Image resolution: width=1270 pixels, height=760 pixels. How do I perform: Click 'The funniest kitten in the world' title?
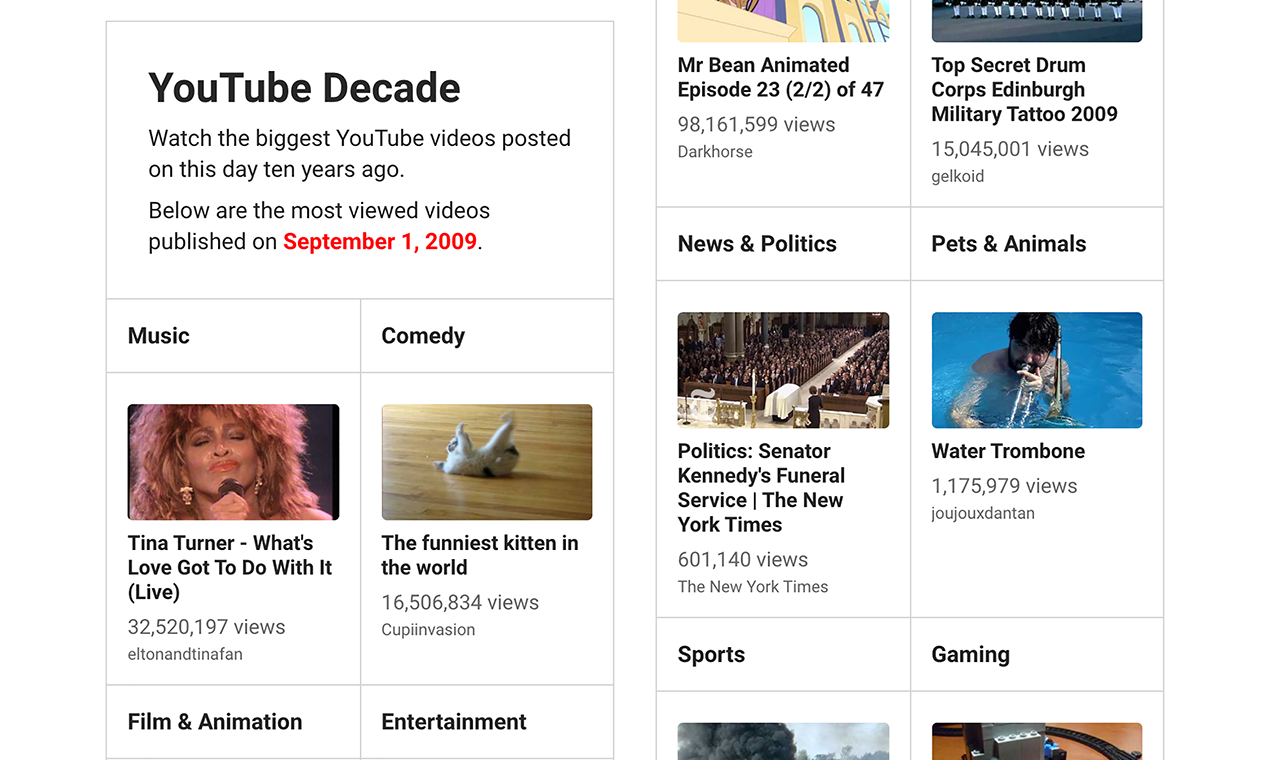coord(480,555)
